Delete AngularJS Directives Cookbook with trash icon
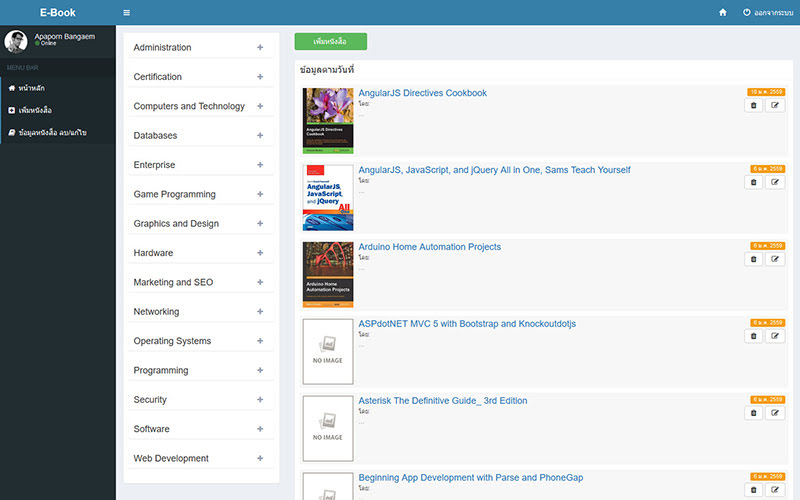This screenshot has width=800, height=500. pyautogui.click(x=754, y=106)
